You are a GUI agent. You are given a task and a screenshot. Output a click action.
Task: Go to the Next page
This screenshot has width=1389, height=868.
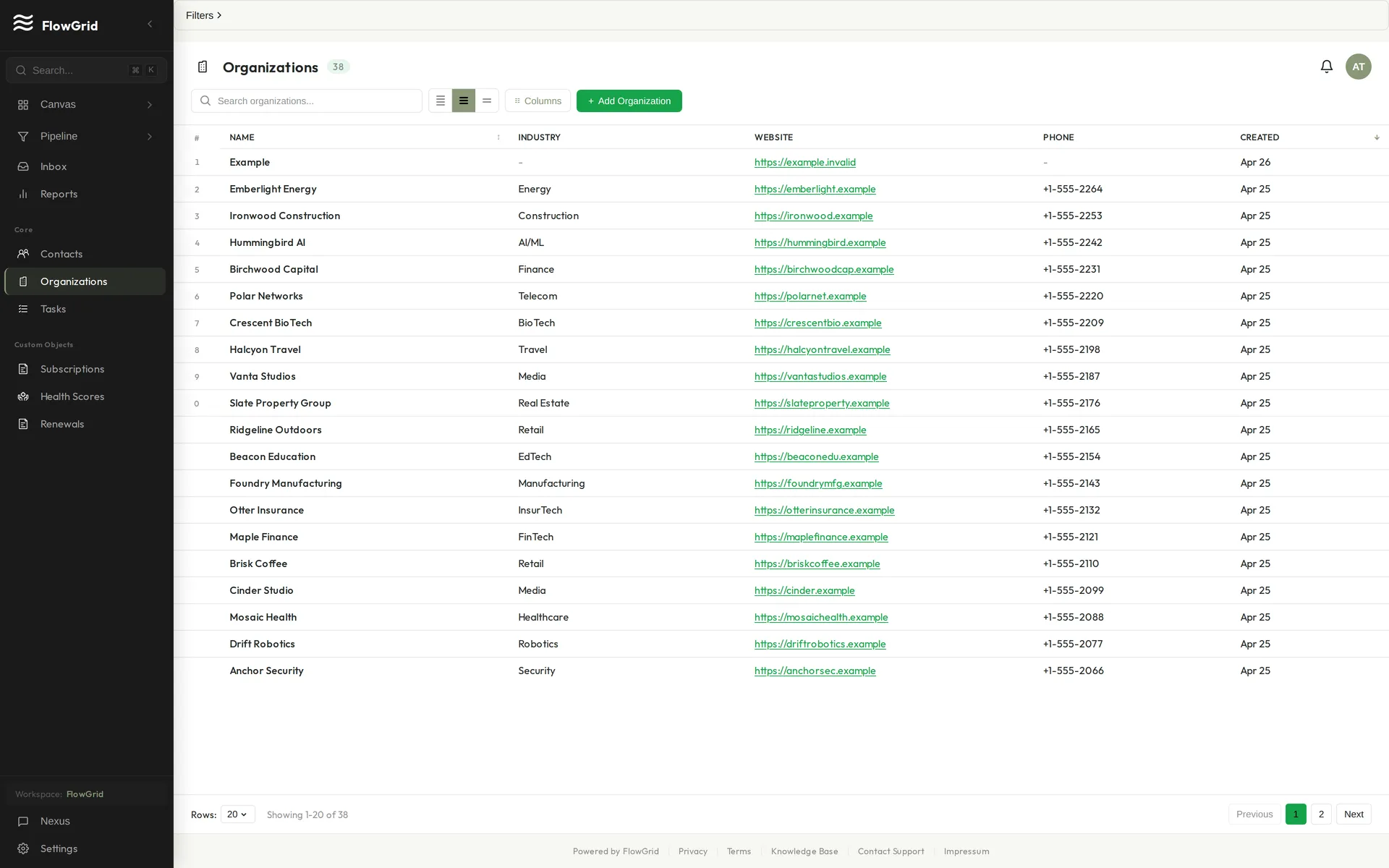click(x=1354, y=814)
